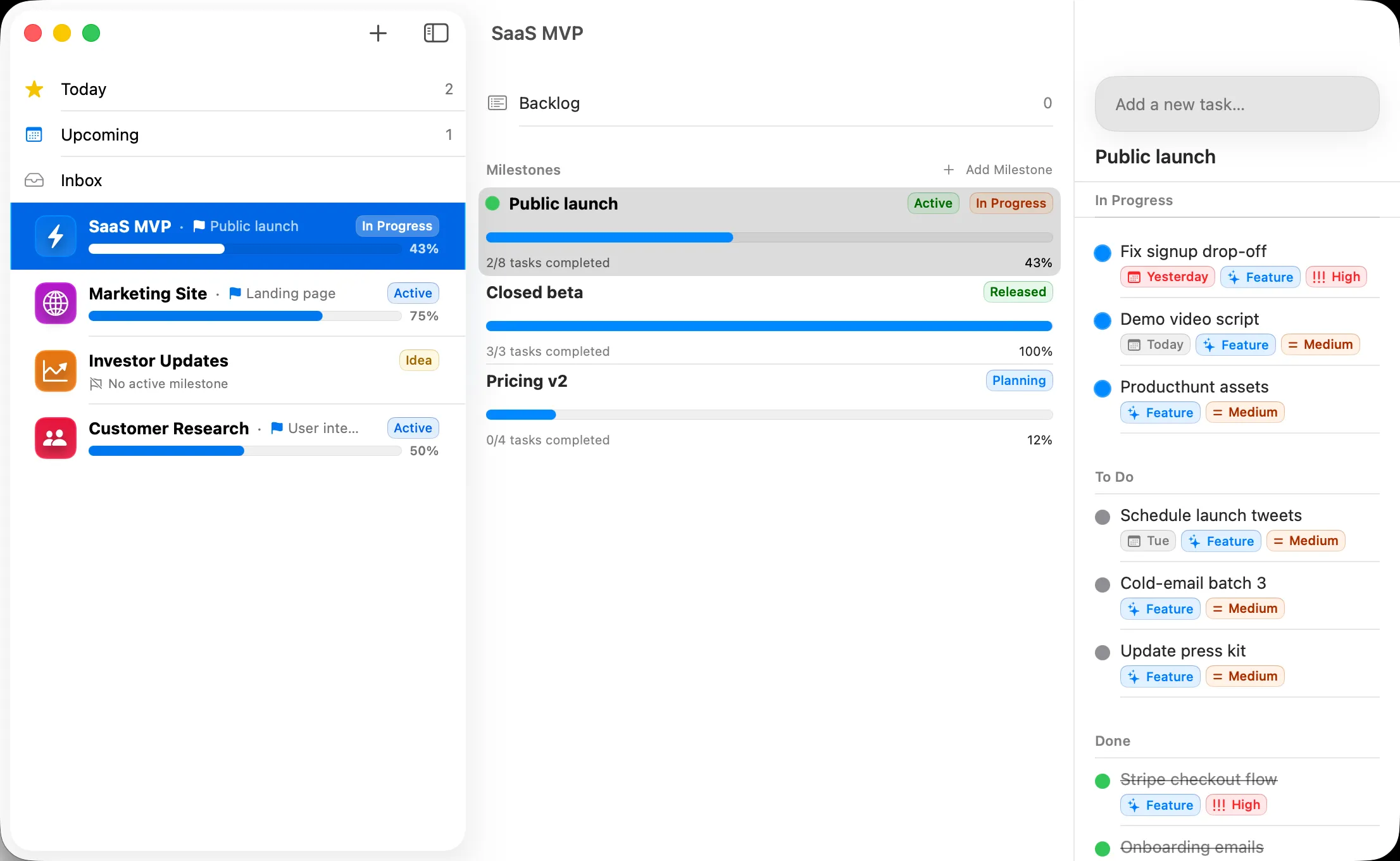Open the Released status badge on Closed beta
The width and height of the screenshot is (1400, 861).
[1018, 292]
